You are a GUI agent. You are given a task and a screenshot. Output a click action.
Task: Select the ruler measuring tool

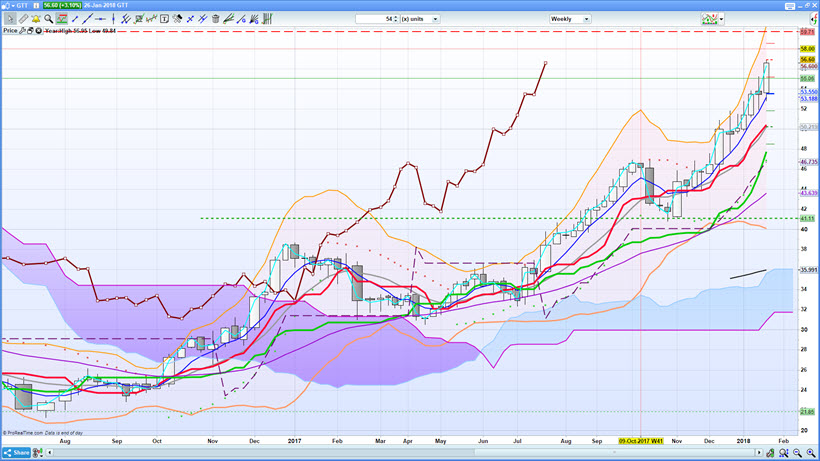pyautogui.click(x=23, y=19)
